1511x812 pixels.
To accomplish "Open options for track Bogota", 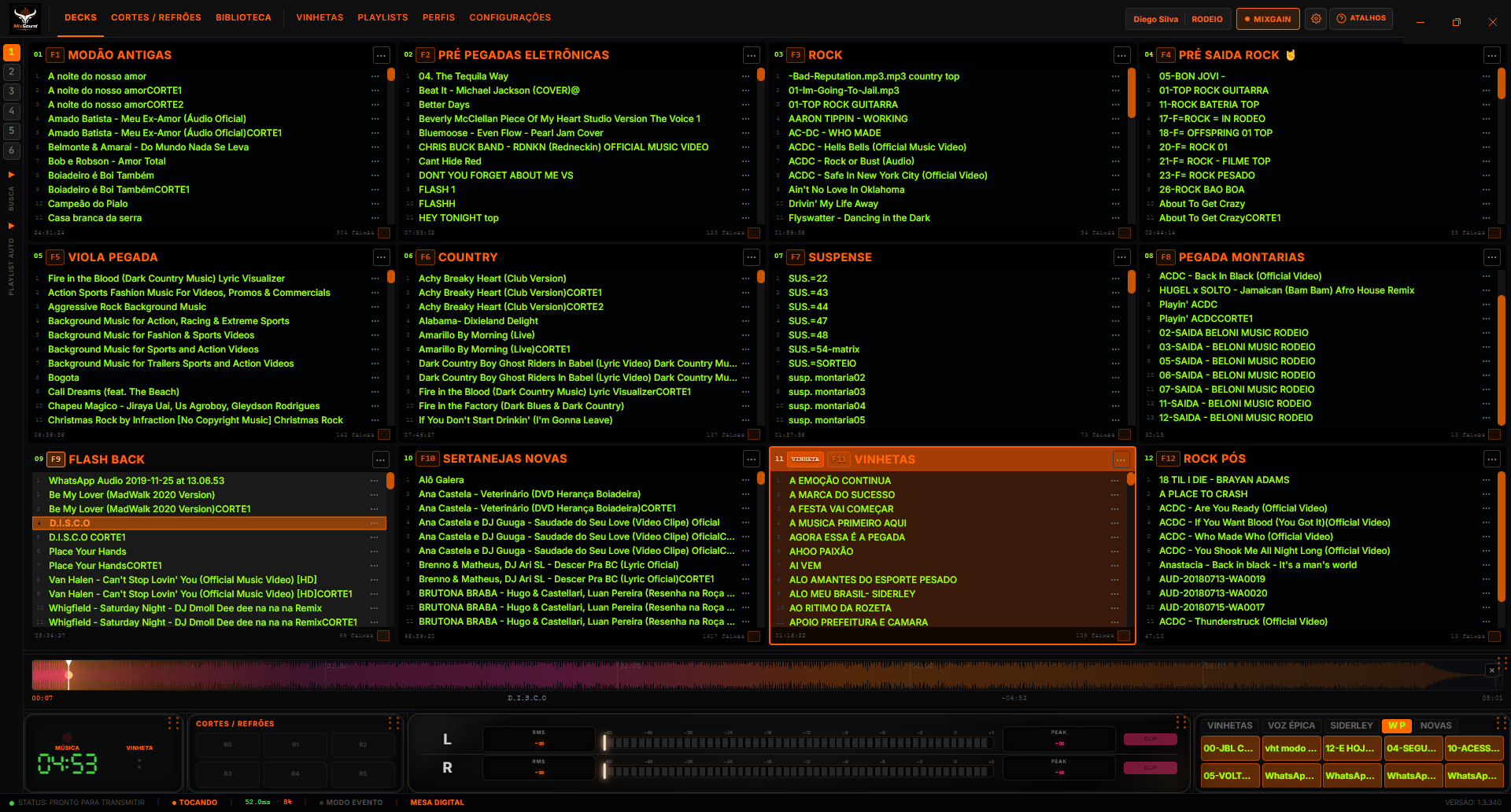I will pyautogui.click(x=375, y=378).
